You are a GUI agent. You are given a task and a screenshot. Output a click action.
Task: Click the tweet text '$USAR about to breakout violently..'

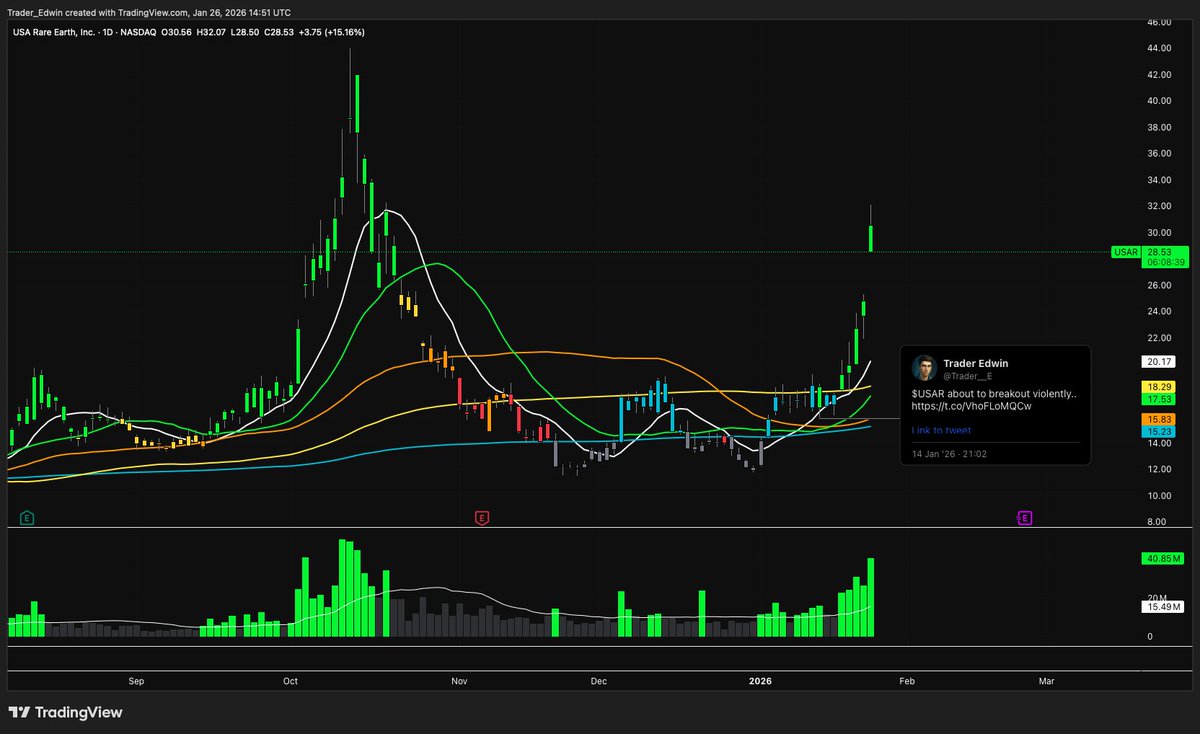click(994, 394)
